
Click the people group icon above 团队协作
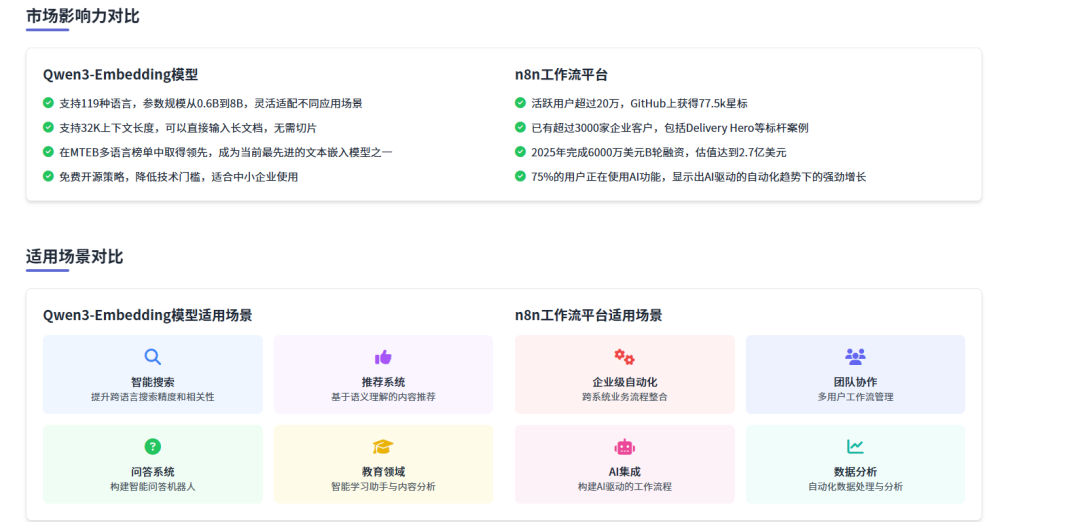[855, 357]
